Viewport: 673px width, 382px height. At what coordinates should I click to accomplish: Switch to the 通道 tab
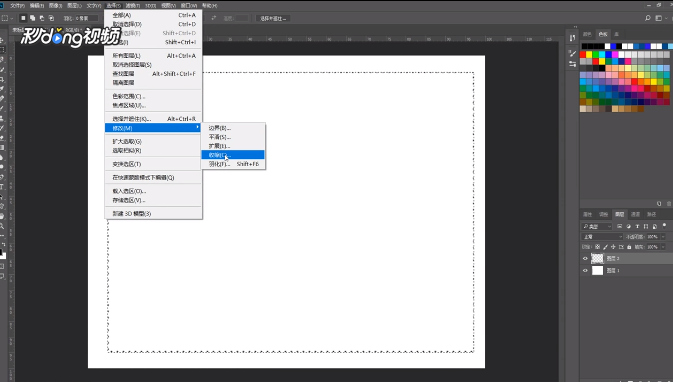[636, 214]
